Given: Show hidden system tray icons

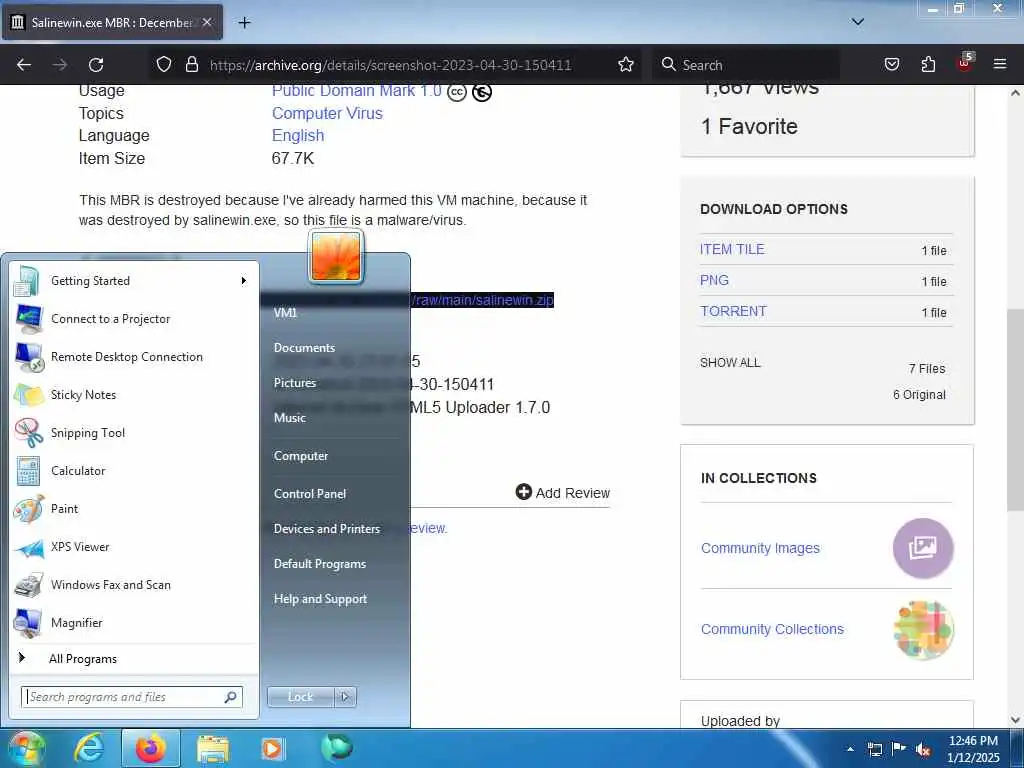Looking at the screenshot, I should (x=850, y=749).
